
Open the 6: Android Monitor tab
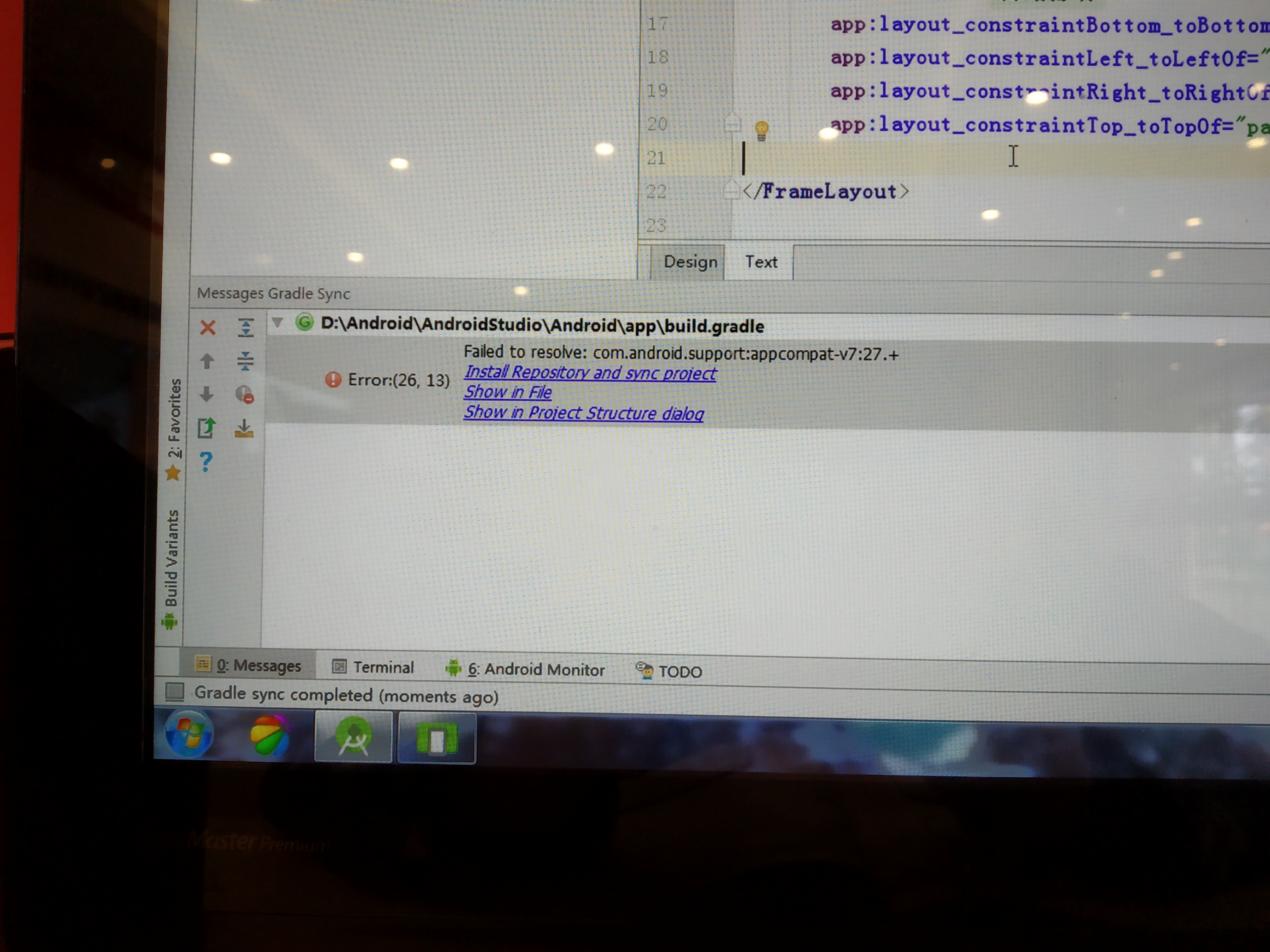tap(525, 669)
